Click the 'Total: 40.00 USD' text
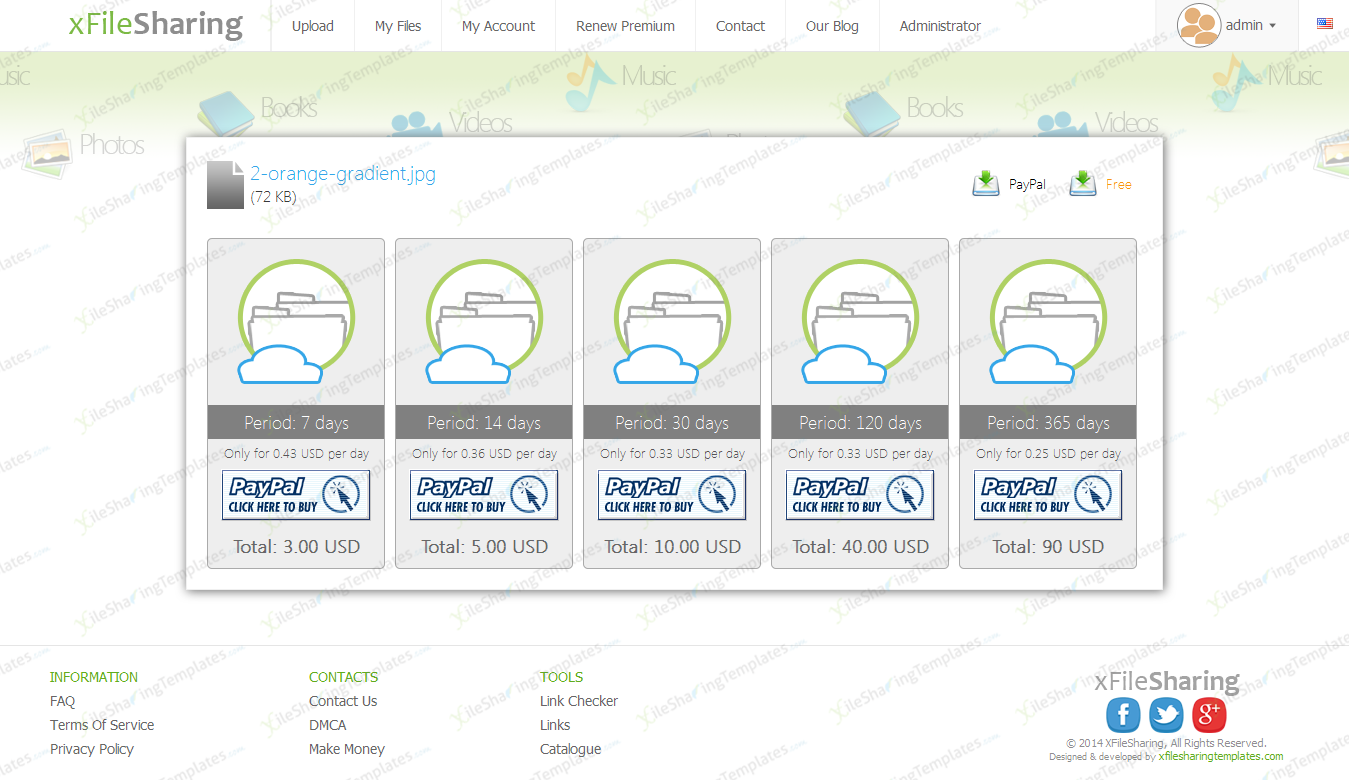 pyautogui.click(x=860, y=547)
